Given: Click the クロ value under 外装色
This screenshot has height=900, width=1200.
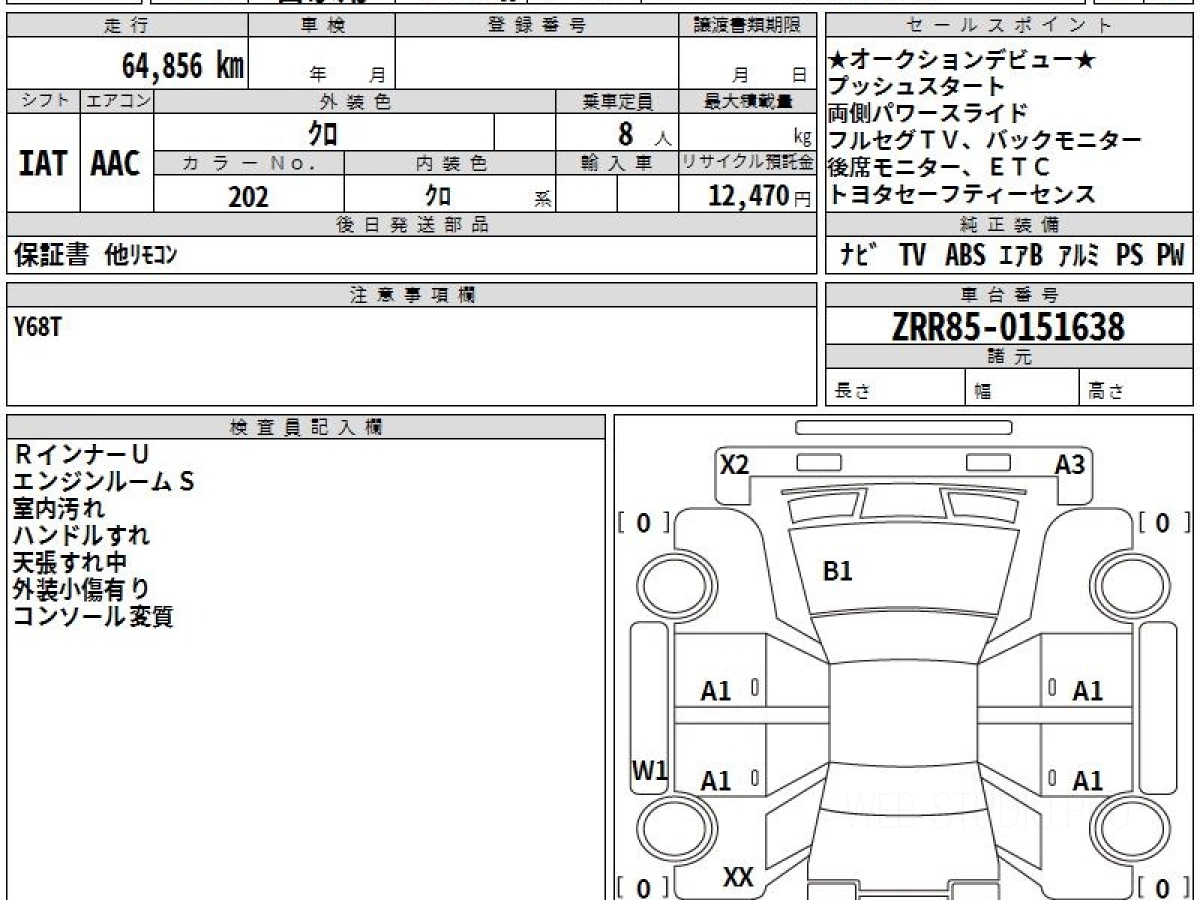Looking at the screenshot, I should [324, 132].
